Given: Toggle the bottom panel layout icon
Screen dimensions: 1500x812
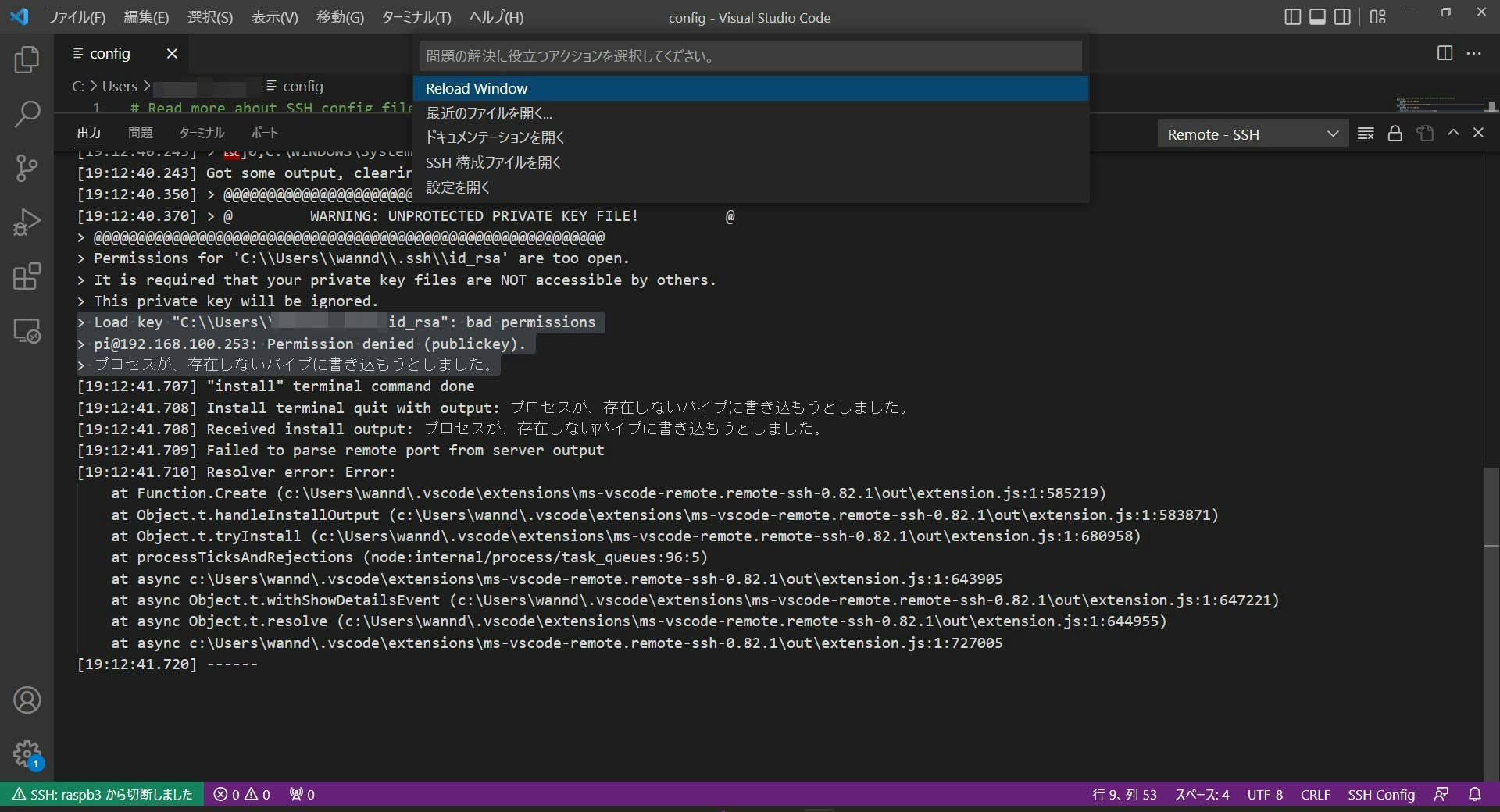Looking at the screenshot, I should click(x=1317, y=17).
